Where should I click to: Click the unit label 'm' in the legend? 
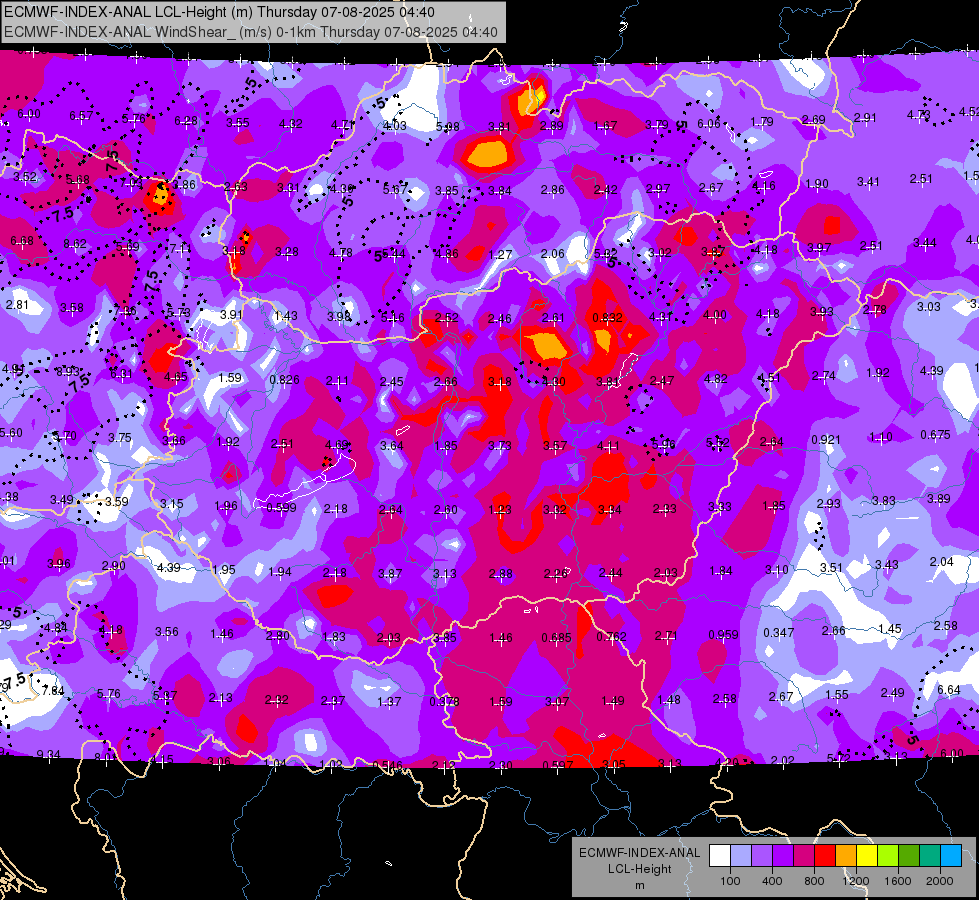tap(639, 885)
